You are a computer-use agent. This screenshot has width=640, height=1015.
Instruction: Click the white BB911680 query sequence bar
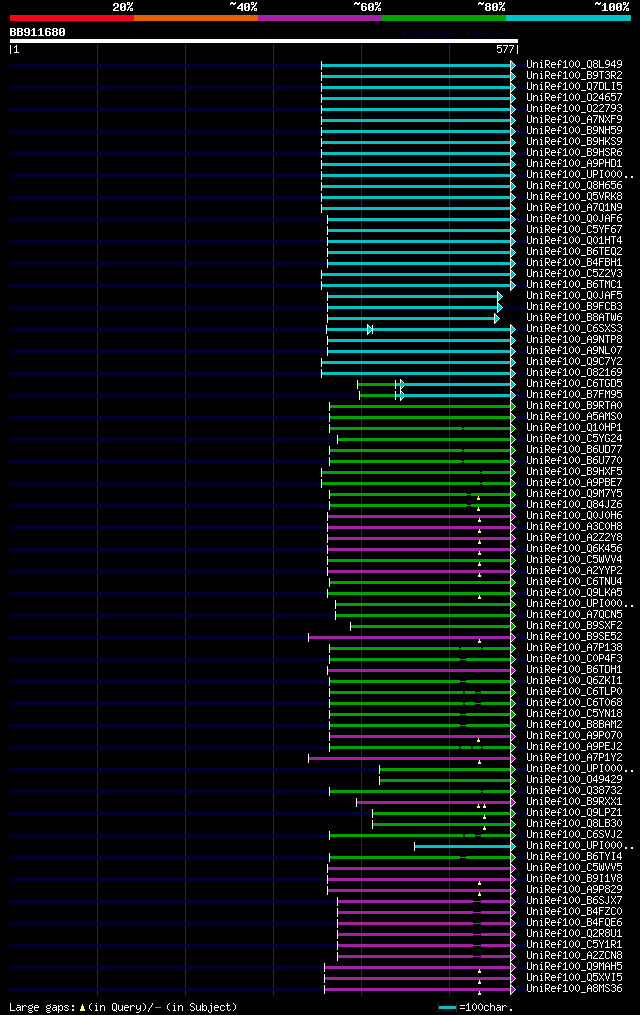click(x=263, y=41)
